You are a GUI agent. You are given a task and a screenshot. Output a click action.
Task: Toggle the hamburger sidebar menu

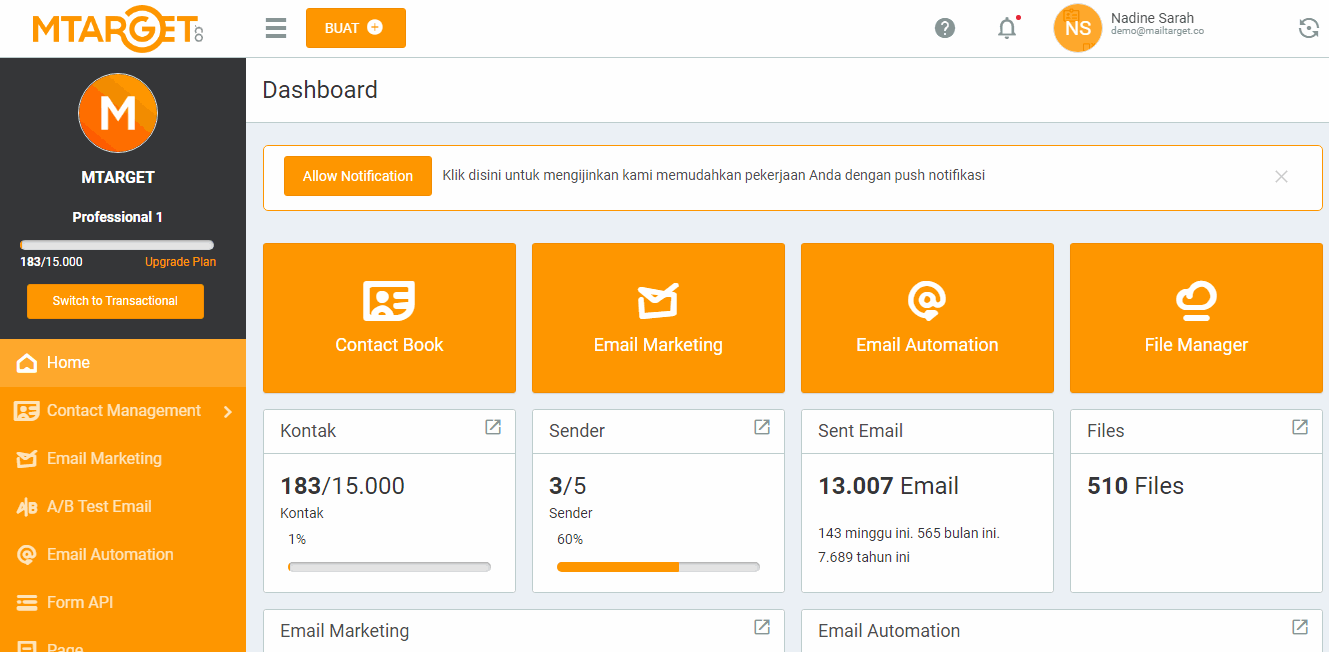click(x=276, y=28)
